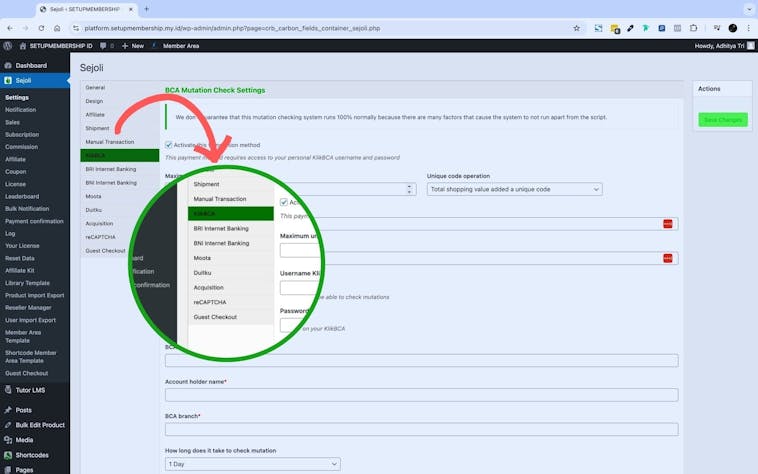
Task: Switch to the BRI Internet Banking tab
Action: coord(111,169)
